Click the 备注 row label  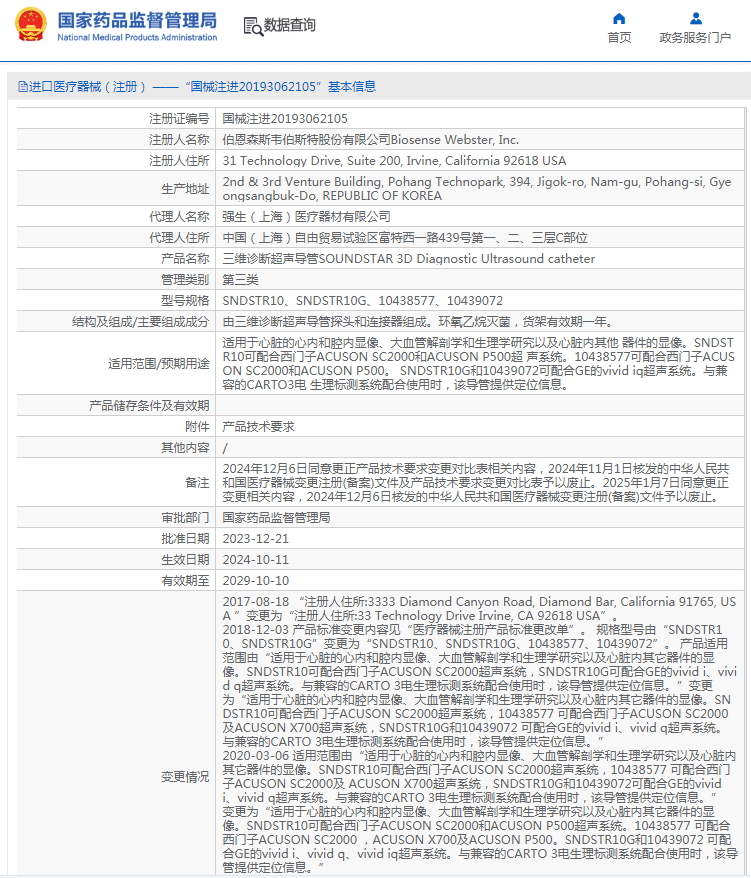(x=197, y=483)
